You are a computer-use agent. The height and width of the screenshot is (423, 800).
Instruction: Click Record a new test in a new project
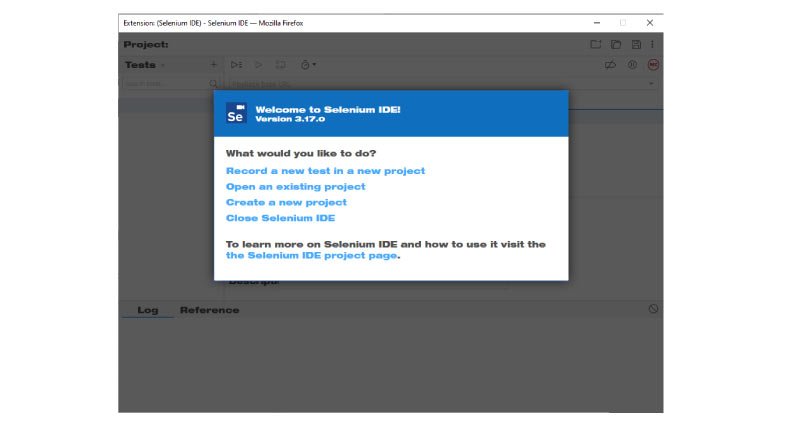pos(326,171)
